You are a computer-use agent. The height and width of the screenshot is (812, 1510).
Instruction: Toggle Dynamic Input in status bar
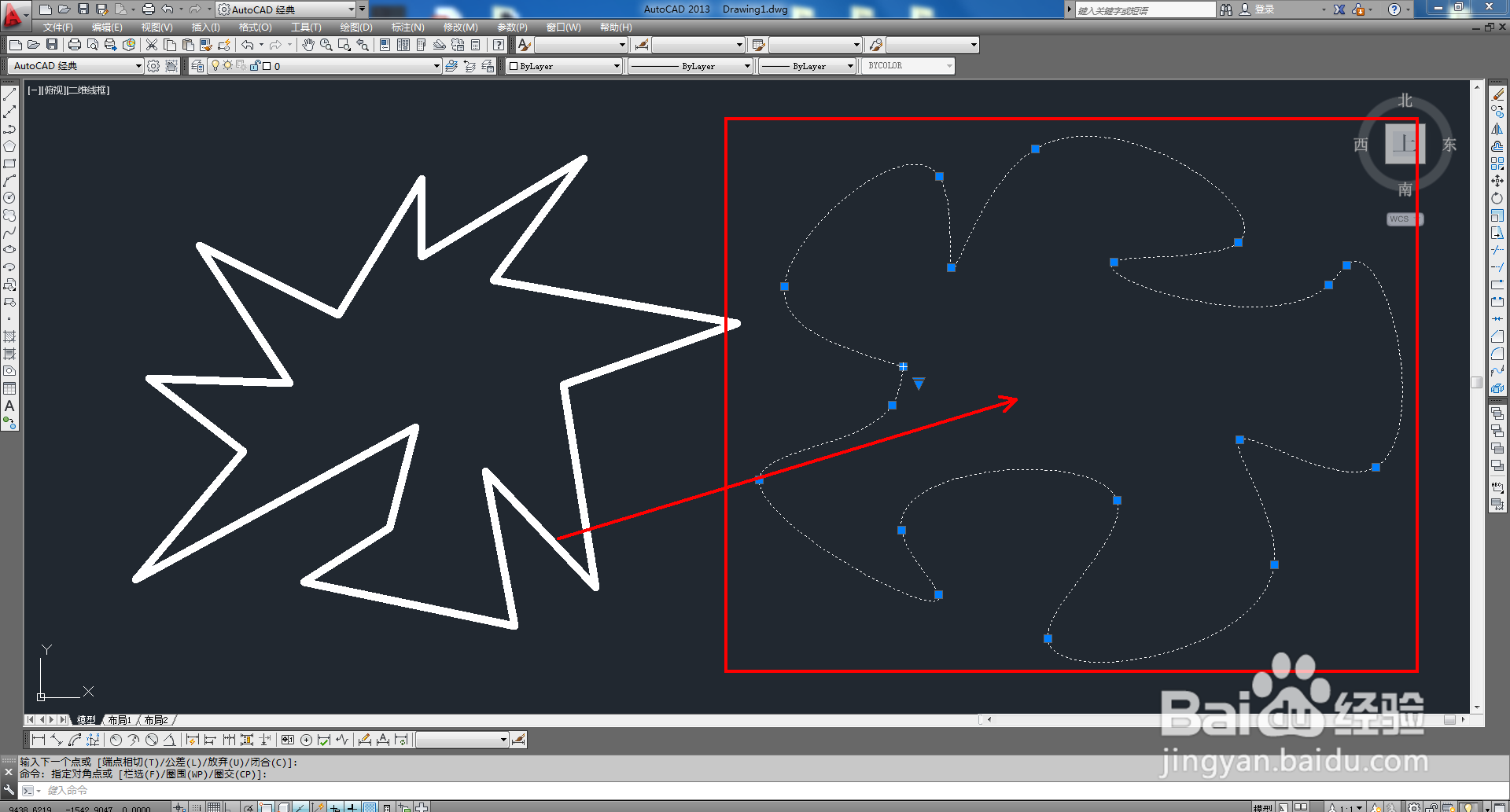coord(352,807)
